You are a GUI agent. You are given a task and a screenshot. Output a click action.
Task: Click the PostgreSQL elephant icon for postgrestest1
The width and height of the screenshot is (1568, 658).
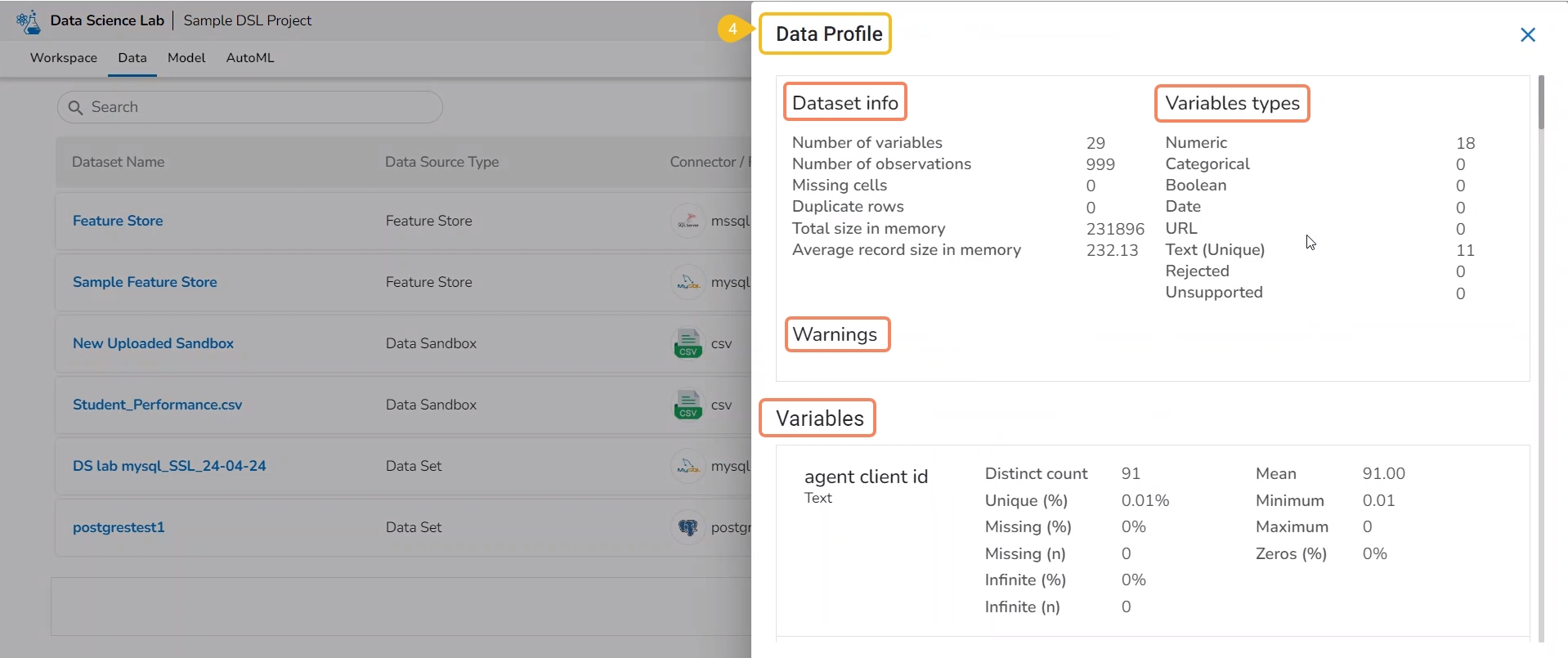(688, 527)
